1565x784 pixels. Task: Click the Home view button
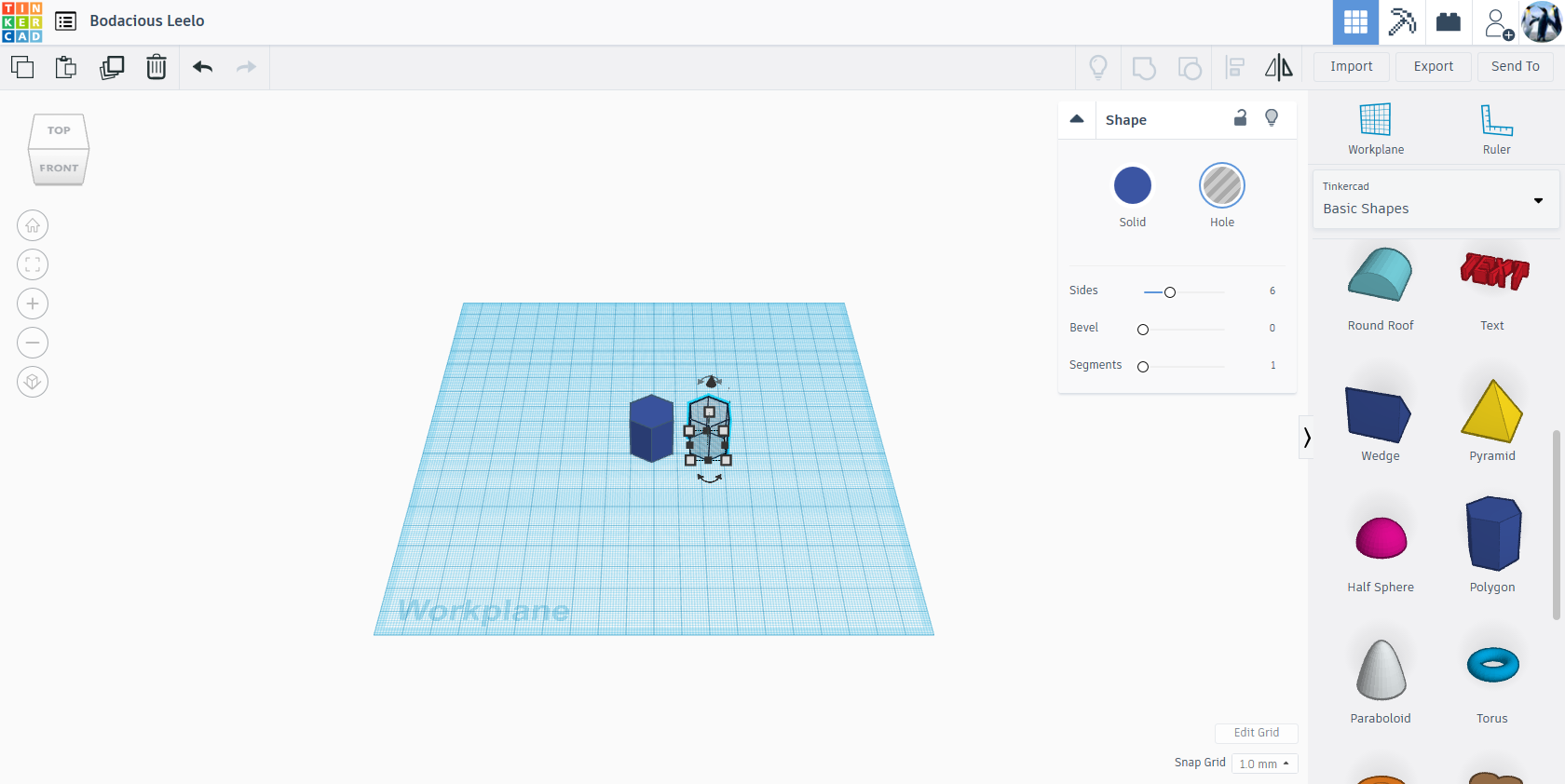point(33,225)
